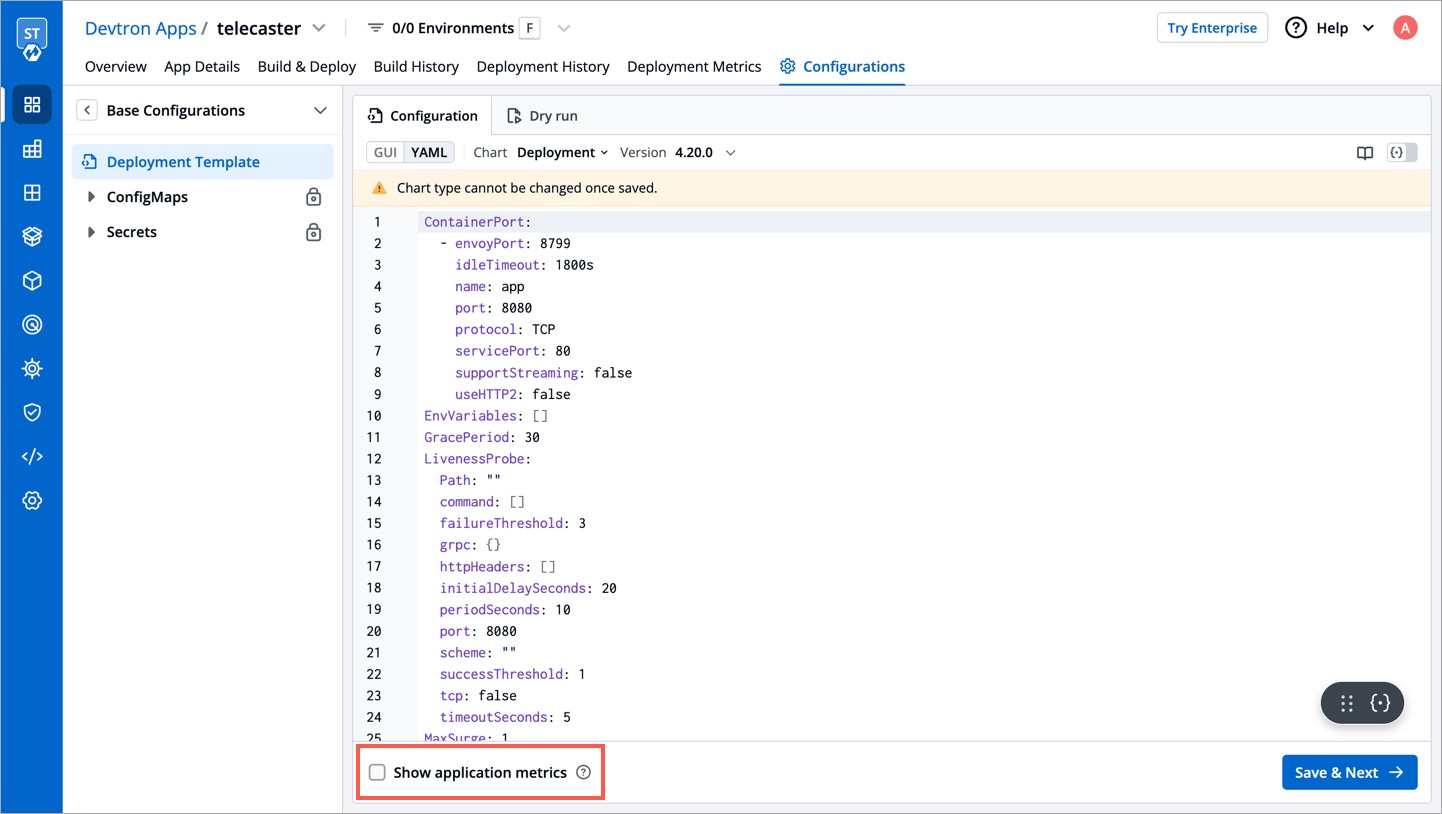Open the Deployment History tab
The image size is (1442, 814).
[x=543, y=67]
